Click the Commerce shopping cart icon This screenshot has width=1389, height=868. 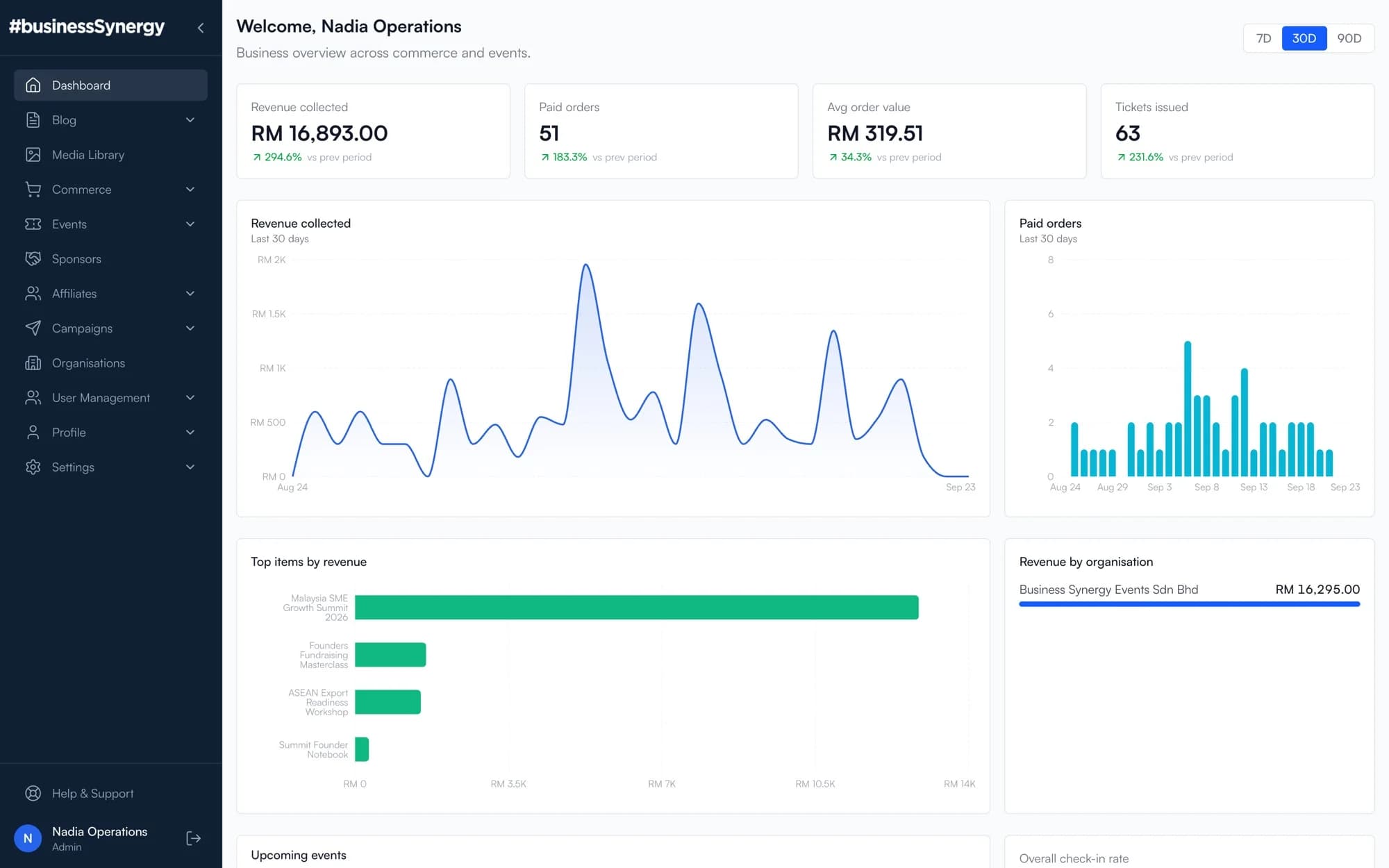coord(33,189)
